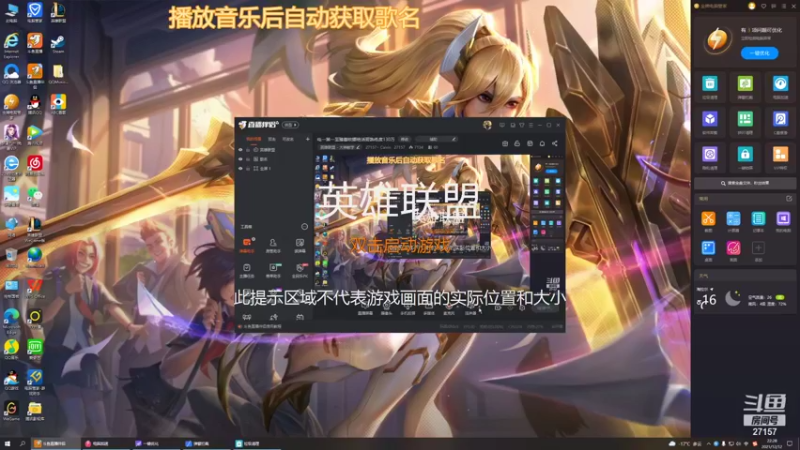800x450 pixels.
Task: Hide the first source layer via its eye icon
Action: tap(240, 150)
